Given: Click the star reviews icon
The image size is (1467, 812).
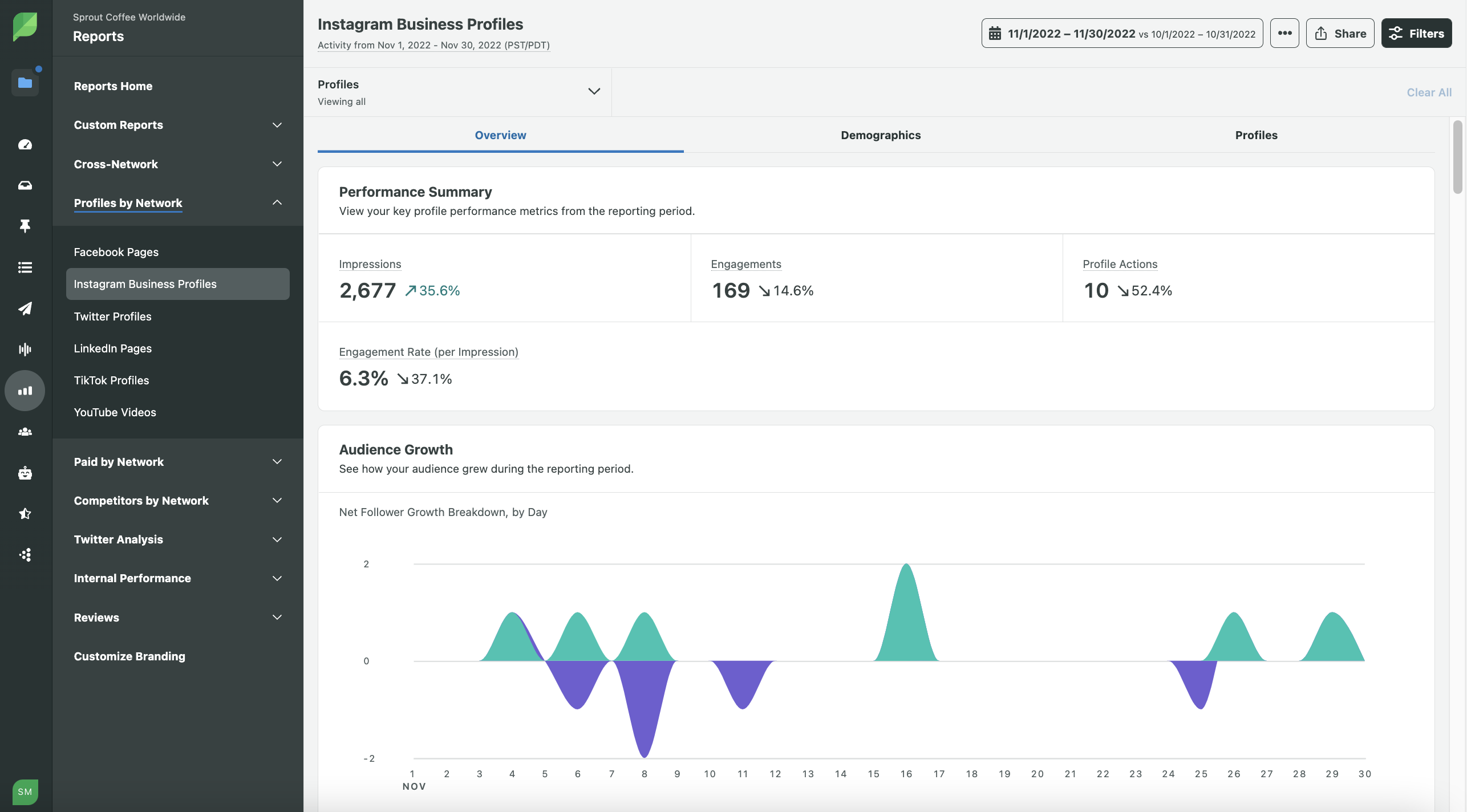Looking at the screenshot, I should click(x=25, y=514).
